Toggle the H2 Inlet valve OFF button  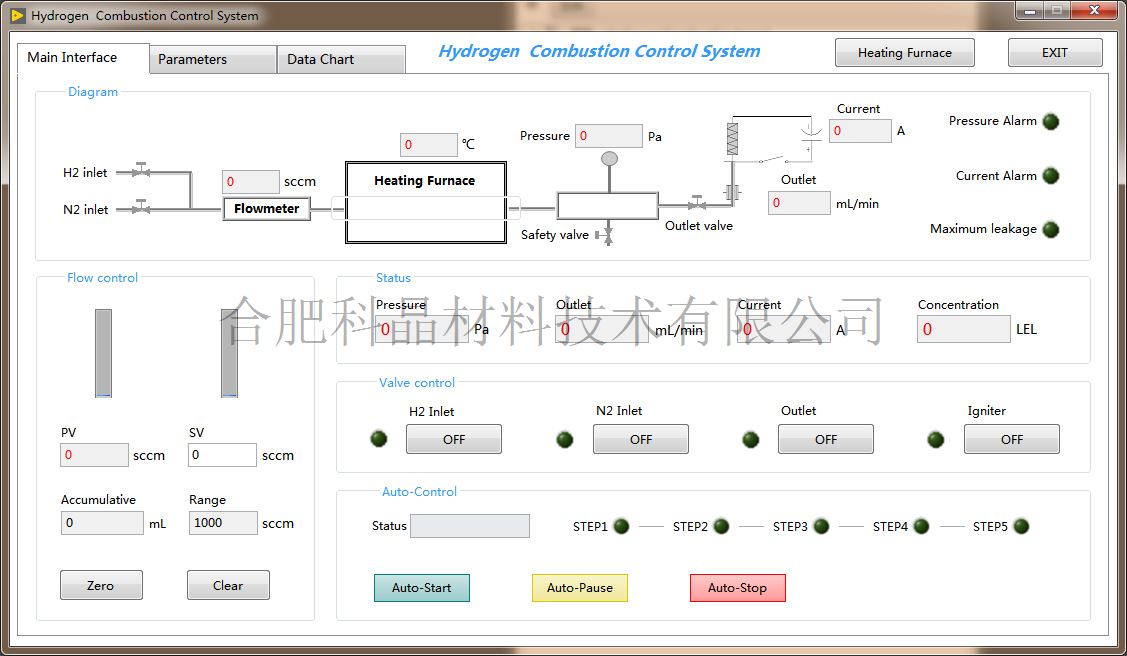(x=453, y=439)
